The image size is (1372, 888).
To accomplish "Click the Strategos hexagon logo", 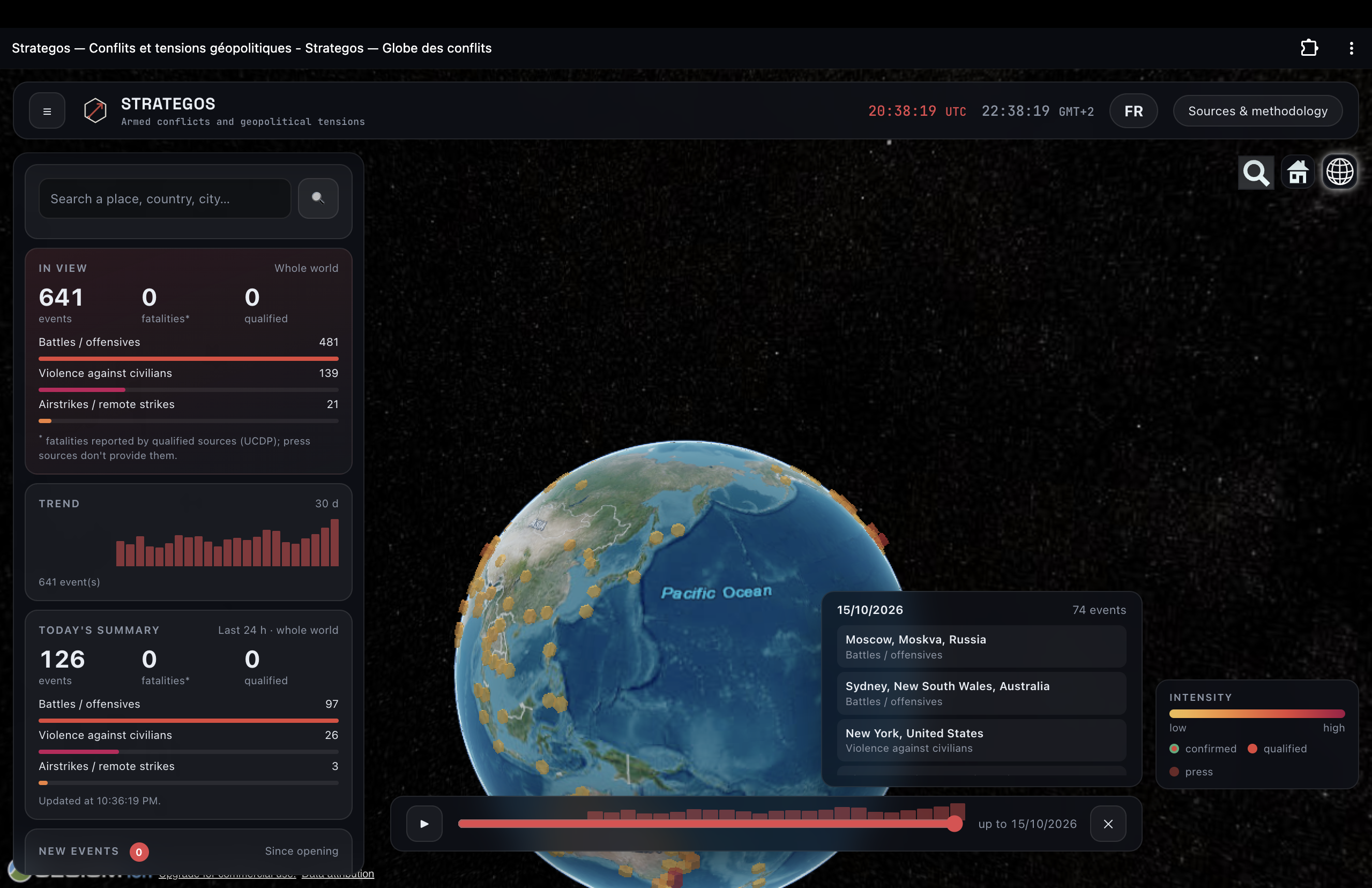I will pyautogui.click(x=95, y=110).
